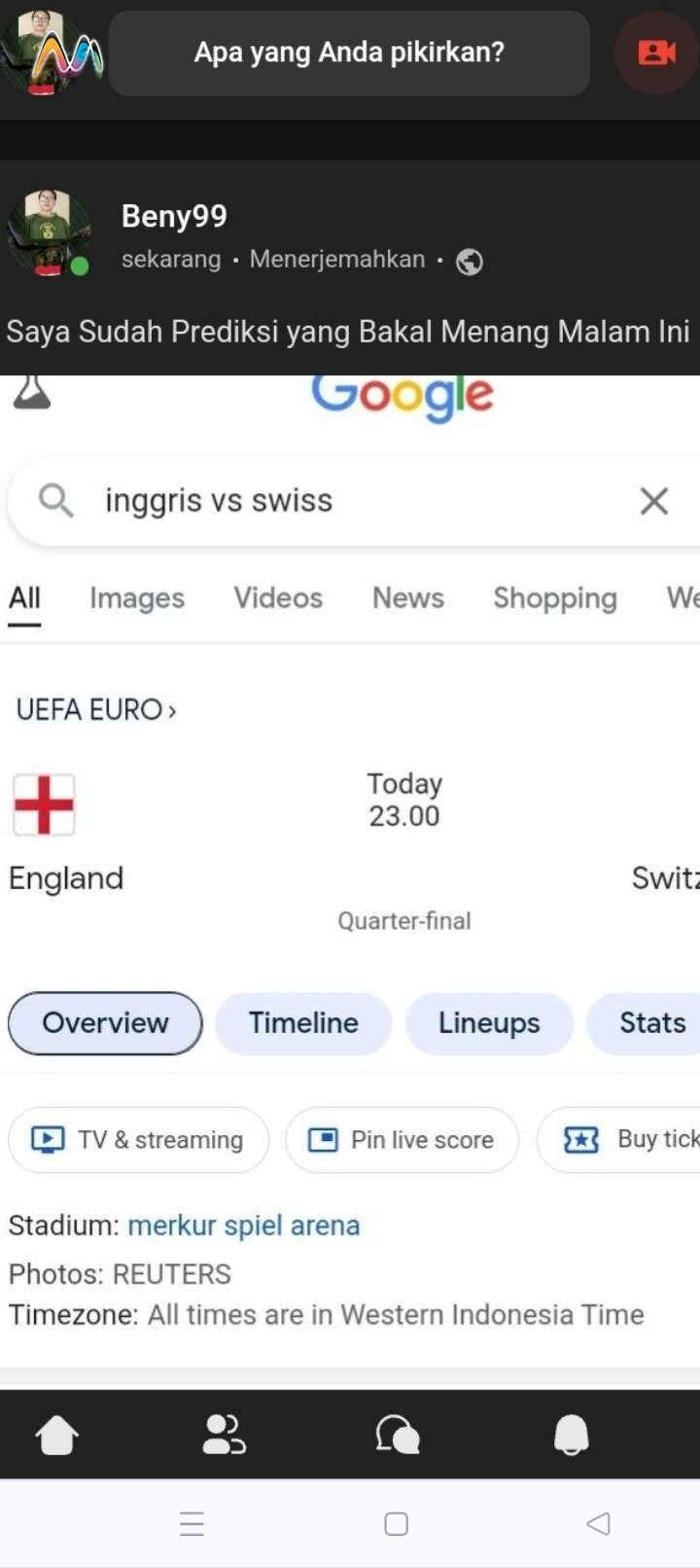Tap the Pin live score button
Screen dimensions: 700x1568
click(x=402, y=1140)
